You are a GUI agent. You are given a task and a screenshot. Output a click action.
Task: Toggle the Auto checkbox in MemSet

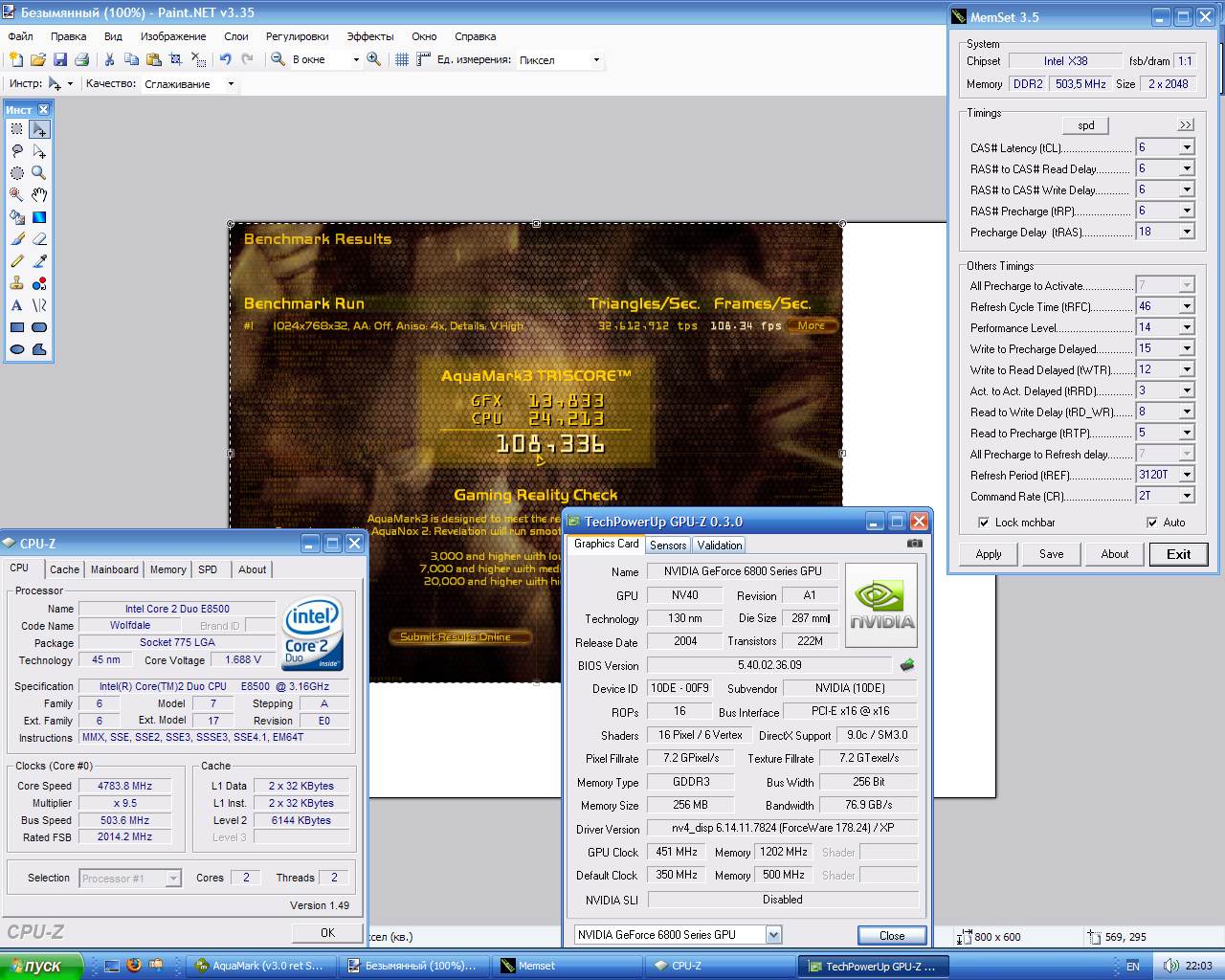click(x=1152, y=523)
